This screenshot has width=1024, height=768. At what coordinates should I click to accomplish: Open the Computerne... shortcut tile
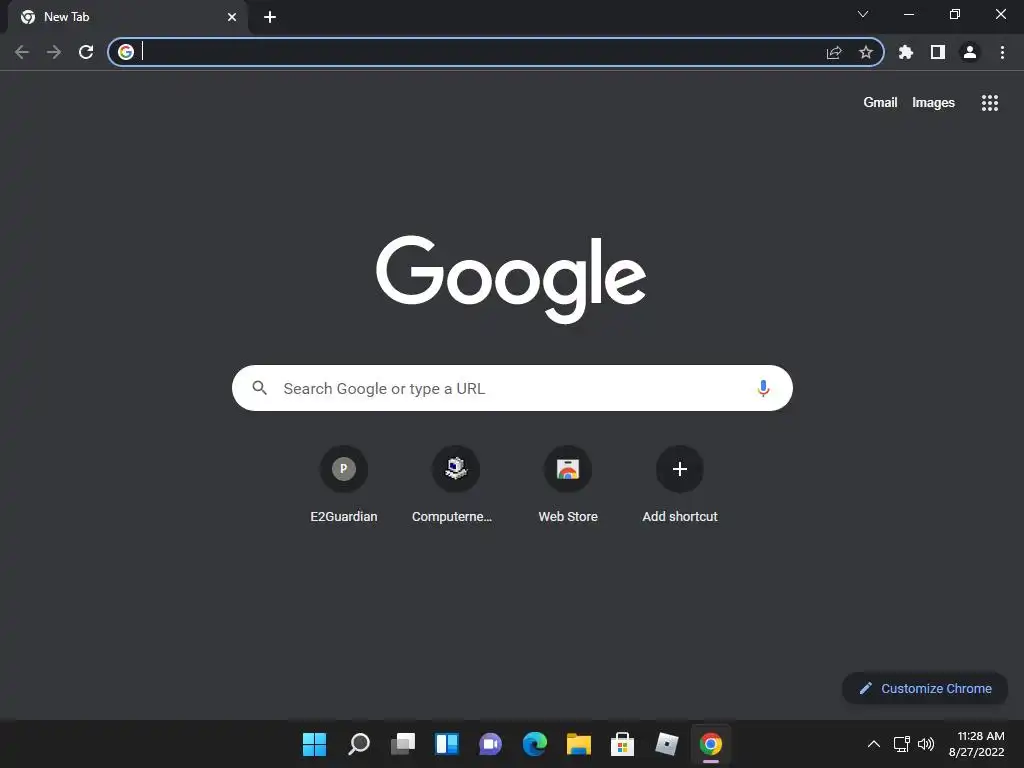click(455, 485)
